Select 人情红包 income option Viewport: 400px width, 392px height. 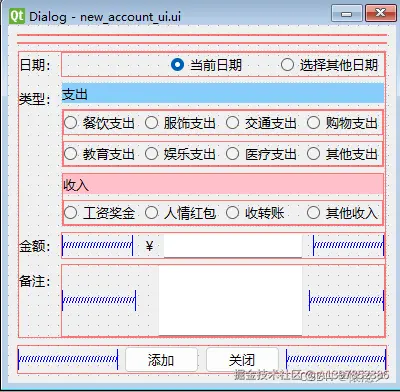pyautogui.click(x=180, y=212)
